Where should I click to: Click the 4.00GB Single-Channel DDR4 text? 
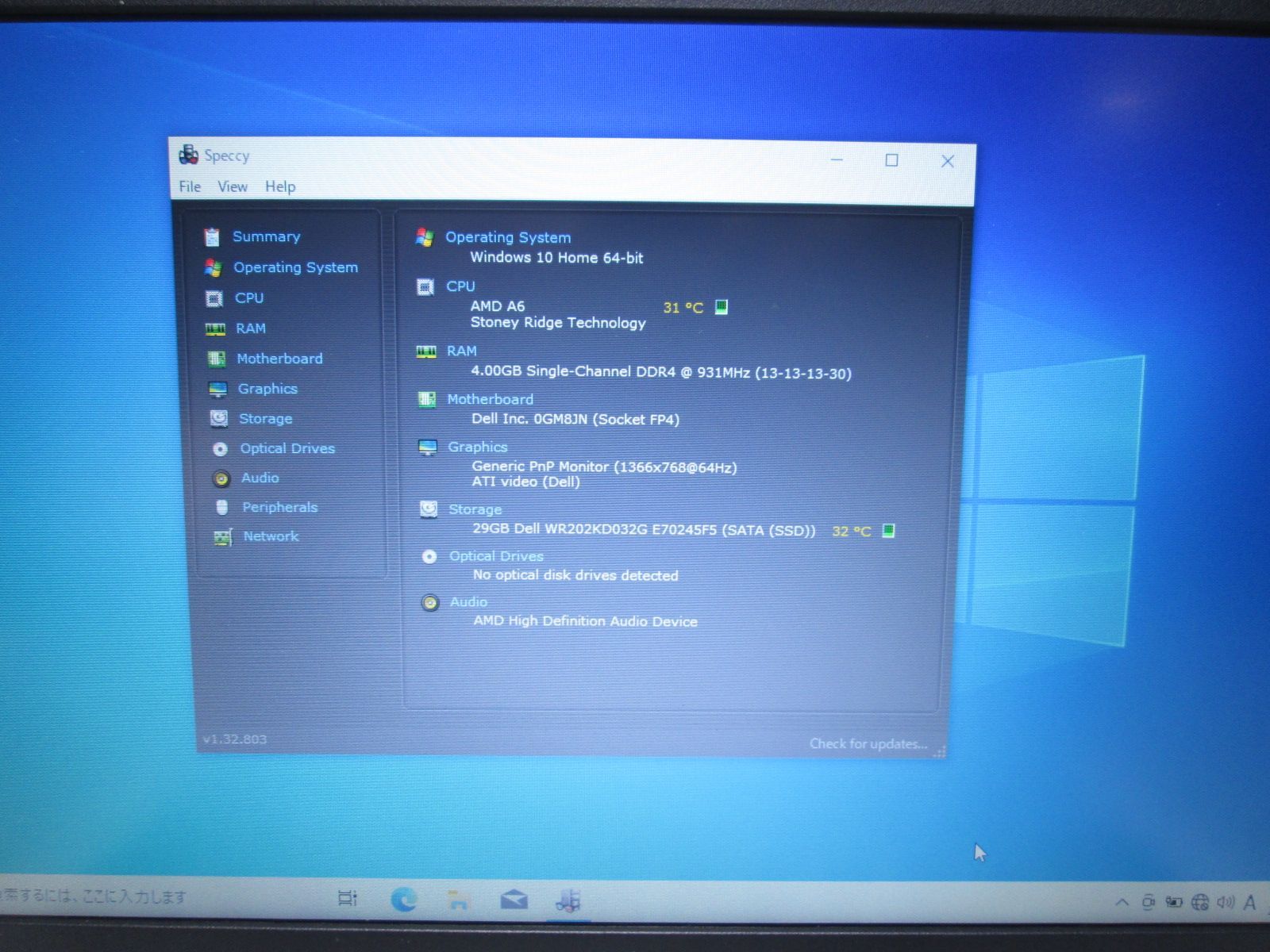coord(660,372)
